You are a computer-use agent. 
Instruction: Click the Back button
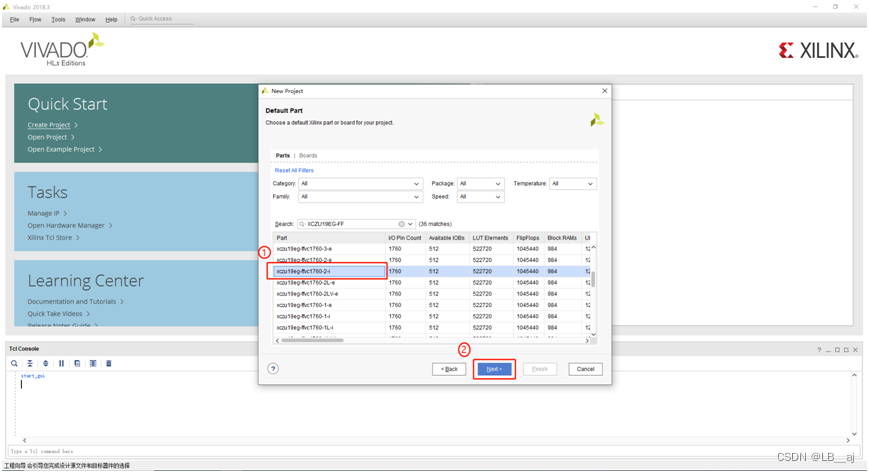tap(449, 369)
